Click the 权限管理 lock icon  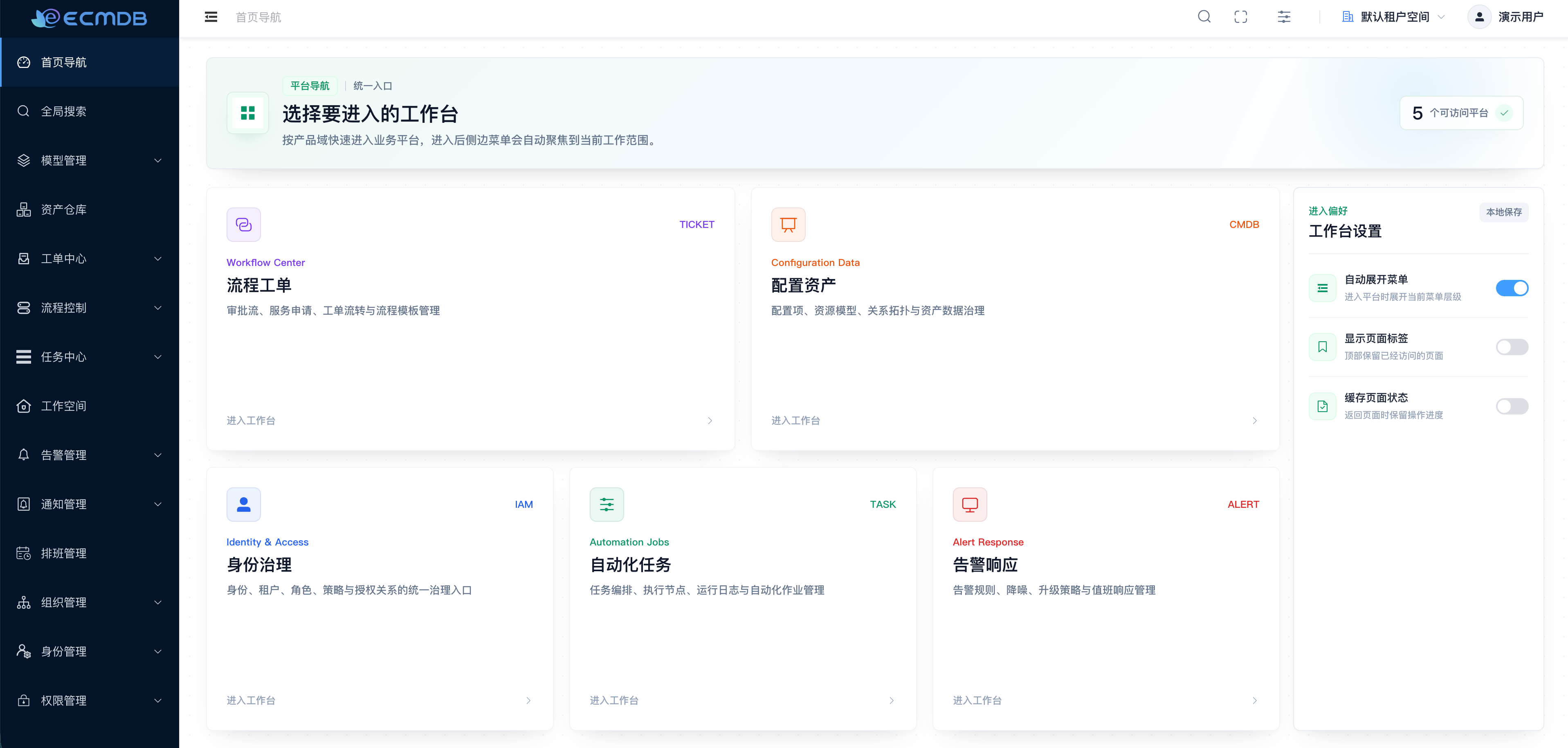click(24, 701)
